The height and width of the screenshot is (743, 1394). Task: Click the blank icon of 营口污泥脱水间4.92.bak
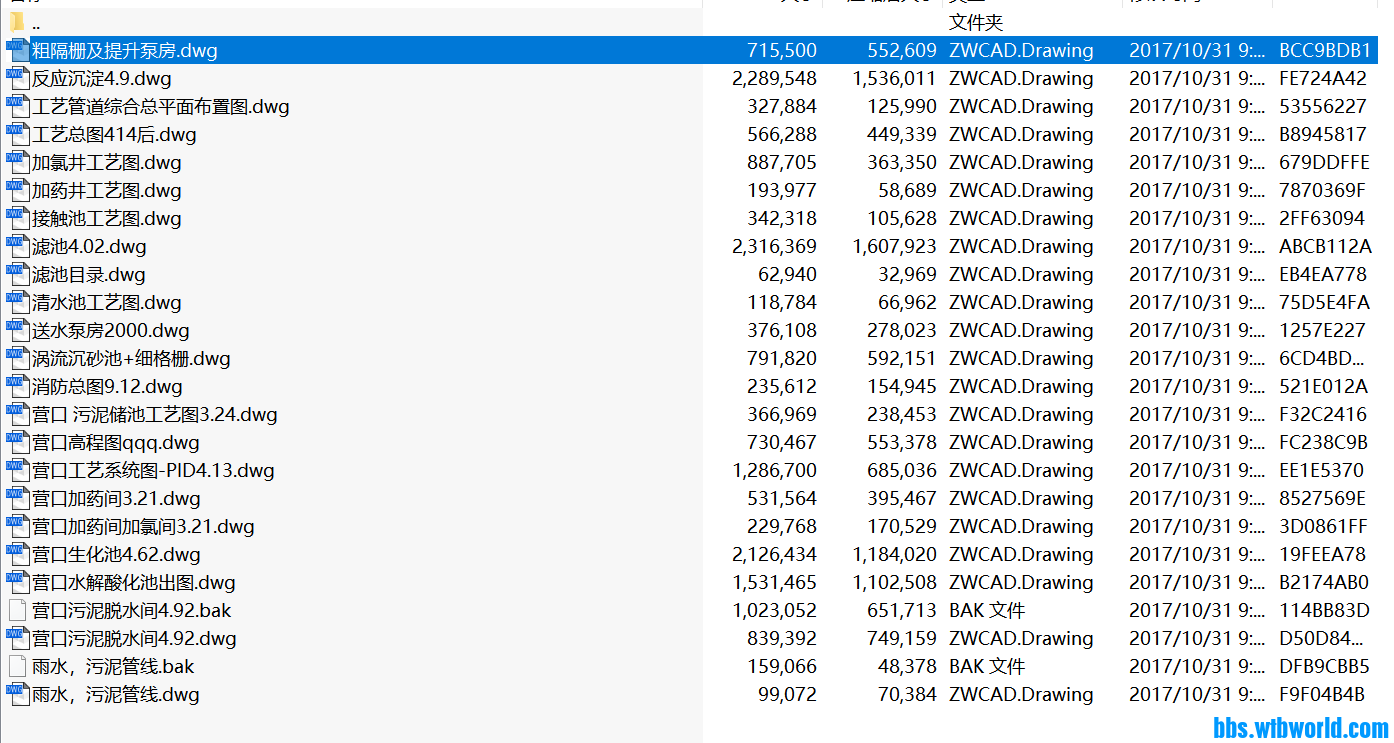pyautogui.click(x=17, y=610)
